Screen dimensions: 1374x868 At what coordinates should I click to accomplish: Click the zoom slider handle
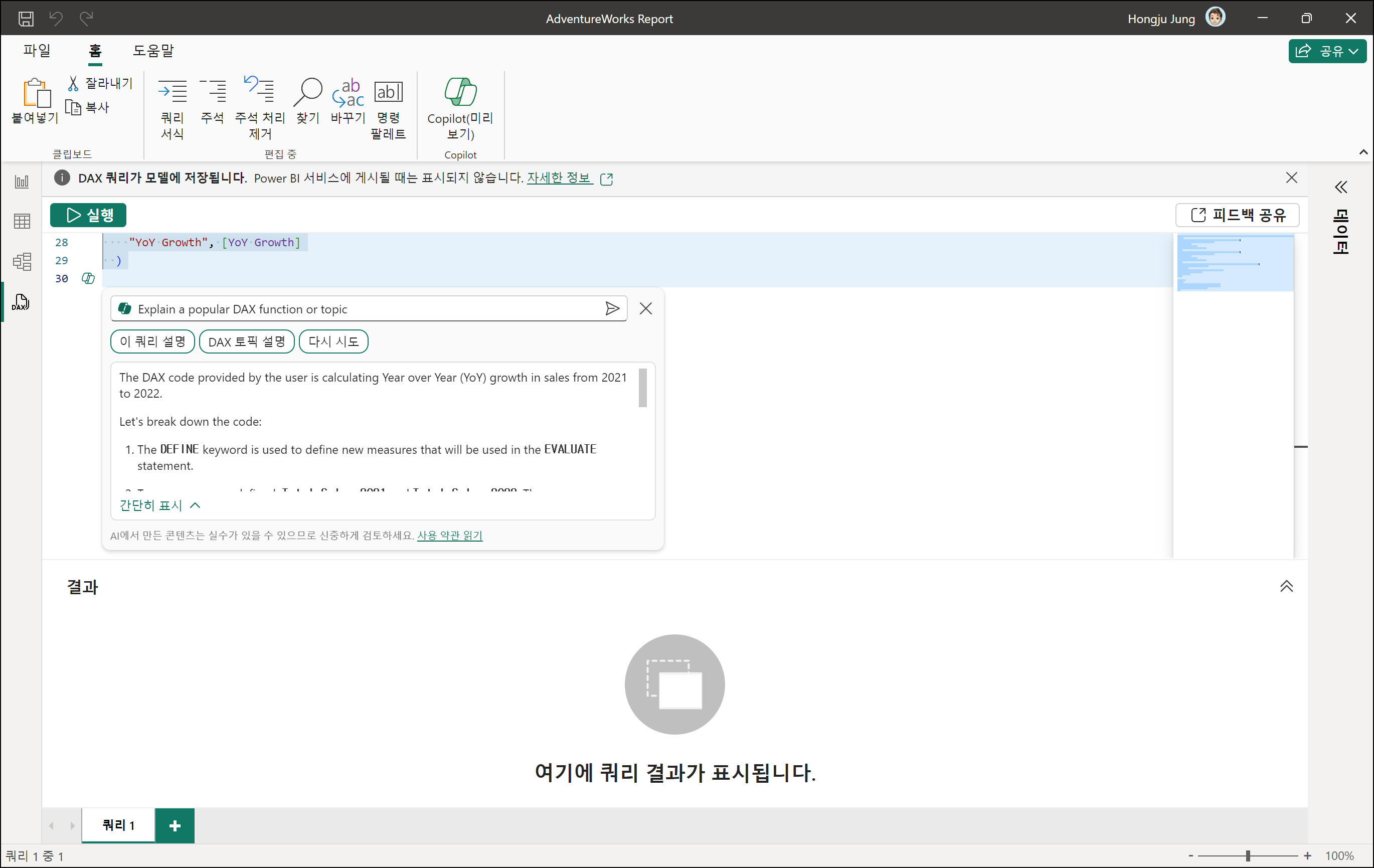click(1248, 855)
